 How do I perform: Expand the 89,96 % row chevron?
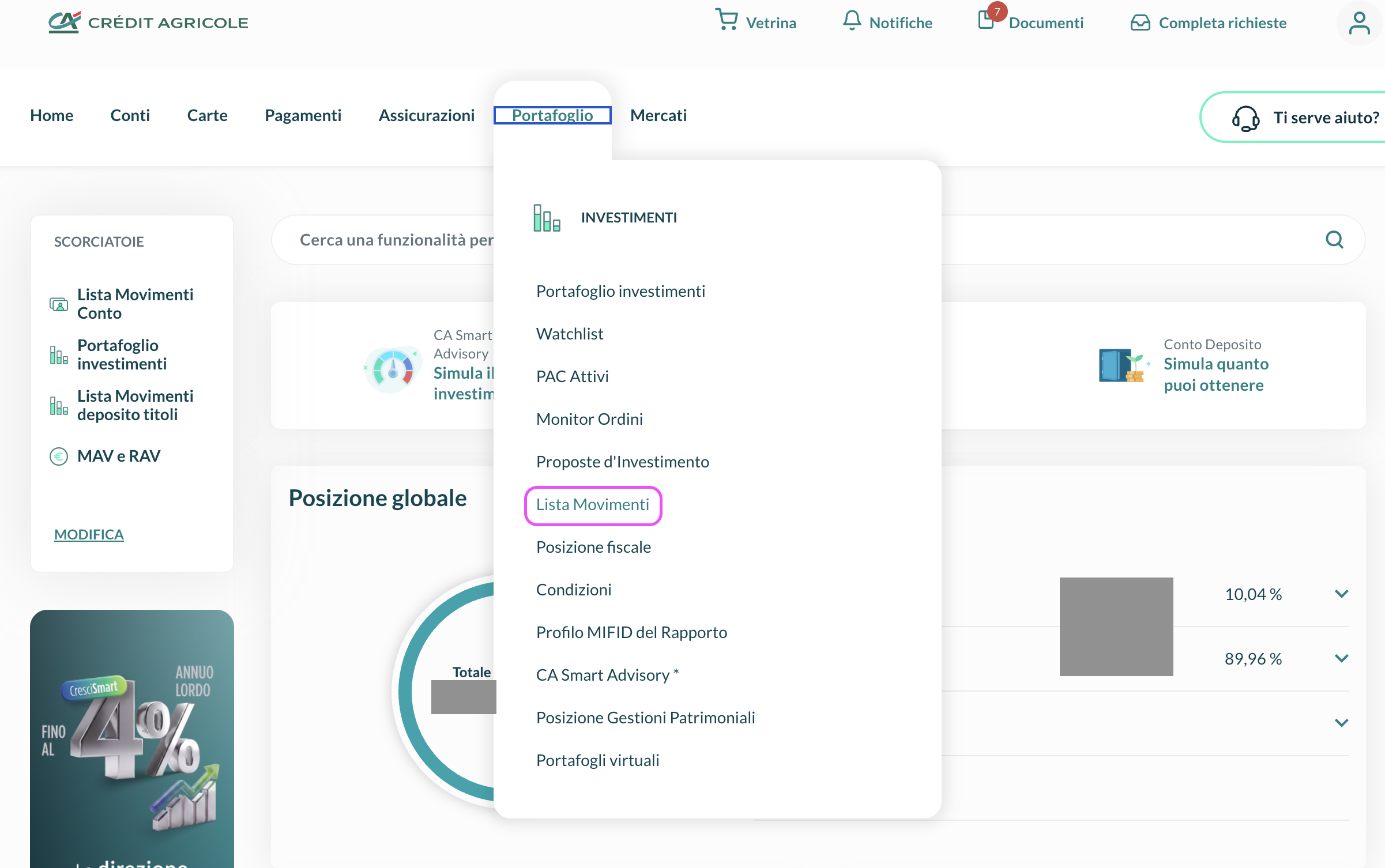(1341, 658)
